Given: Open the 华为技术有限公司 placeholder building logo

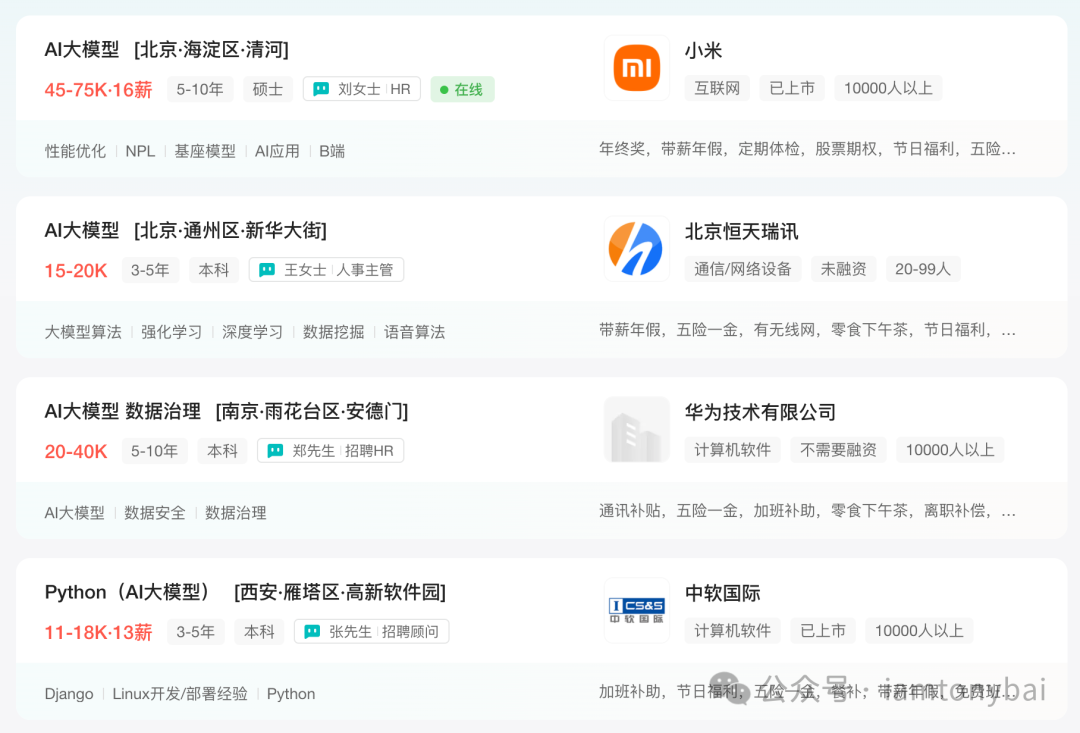Looking at the screenshot, I should pyautogui.click(x=636, y=429).
